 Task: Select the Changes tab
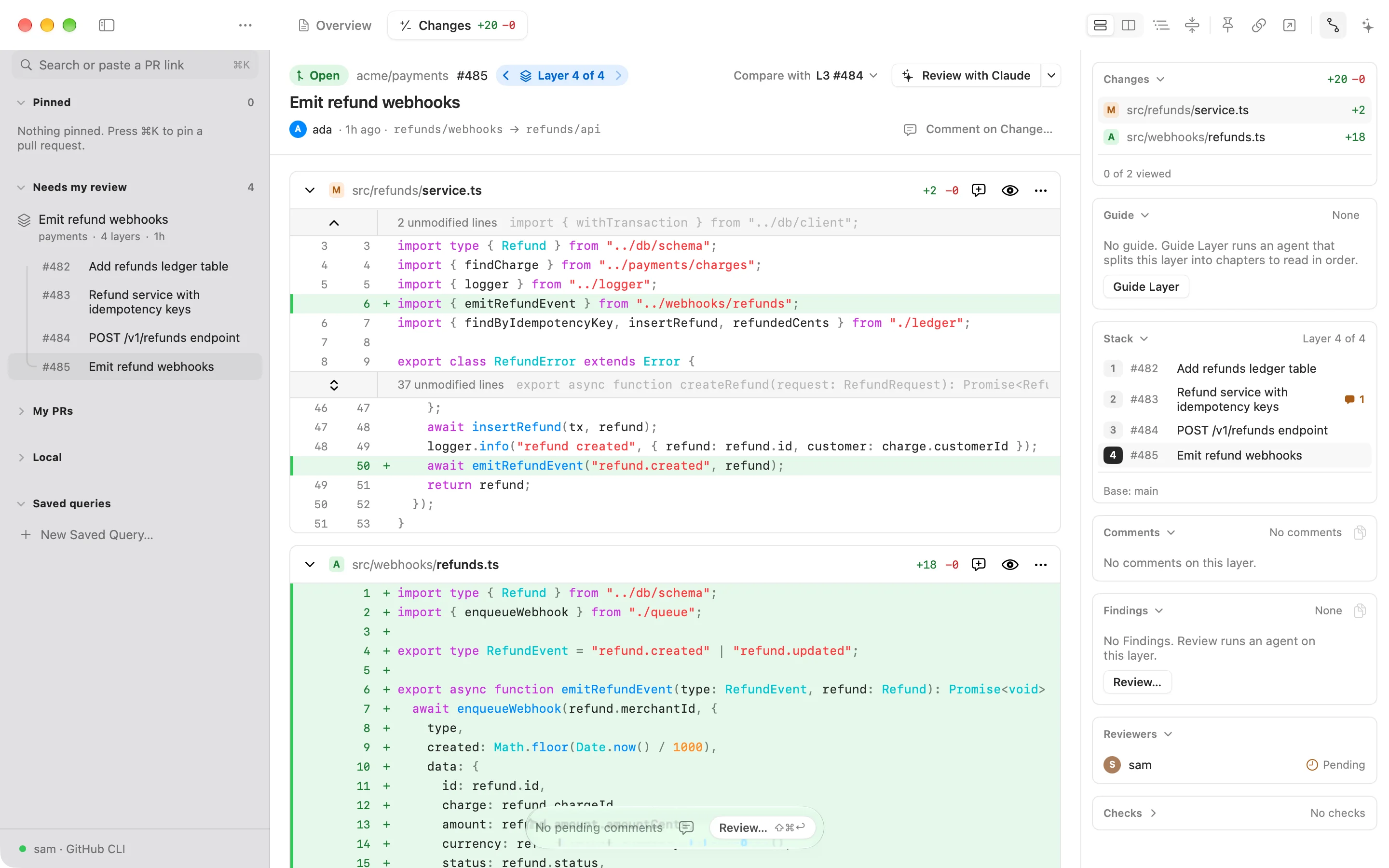(457, 25)
